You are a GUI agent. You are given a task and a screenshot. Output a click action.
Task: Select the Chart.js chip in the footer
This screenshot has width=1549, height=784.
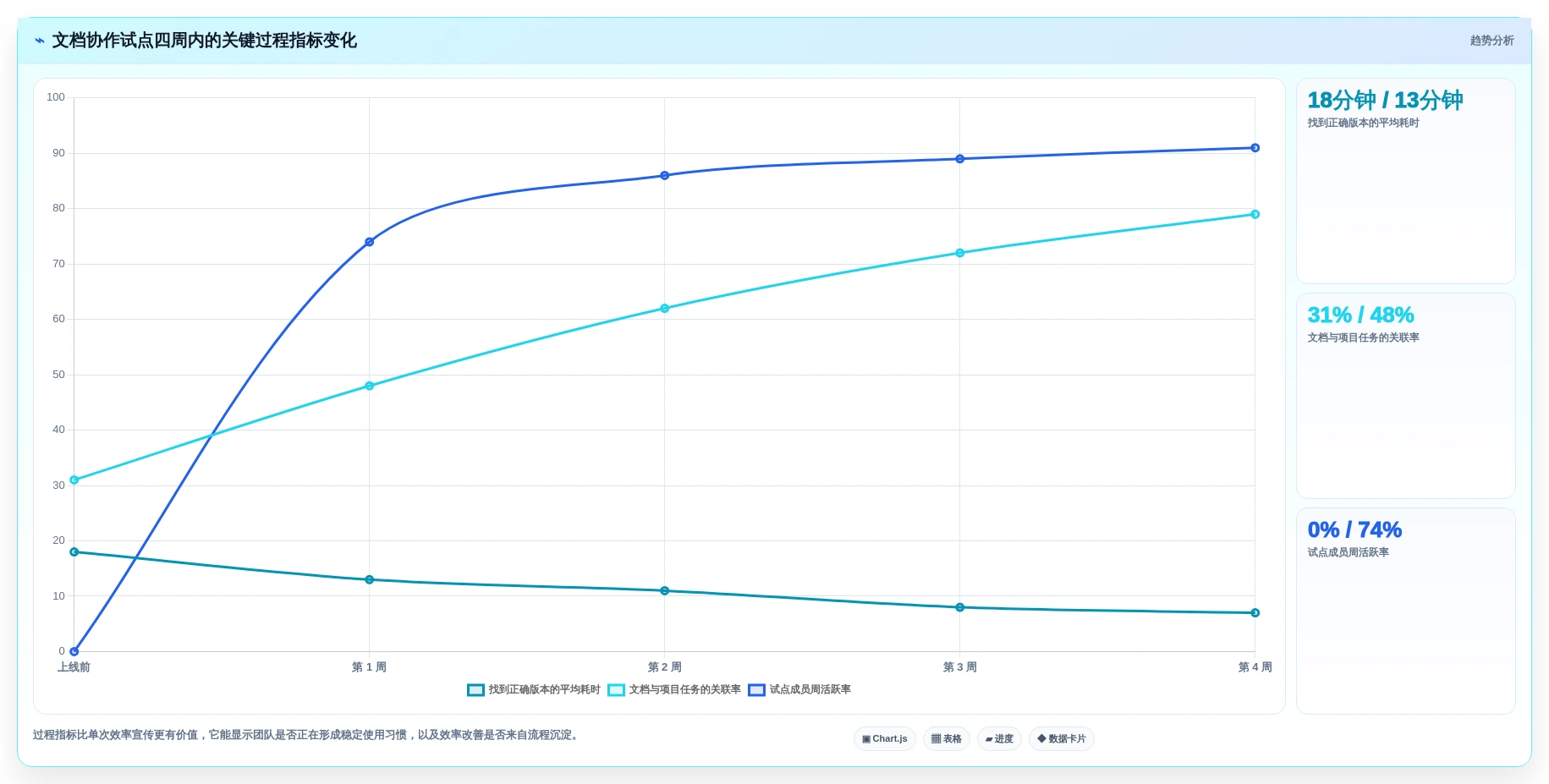[x=885, y=739]
